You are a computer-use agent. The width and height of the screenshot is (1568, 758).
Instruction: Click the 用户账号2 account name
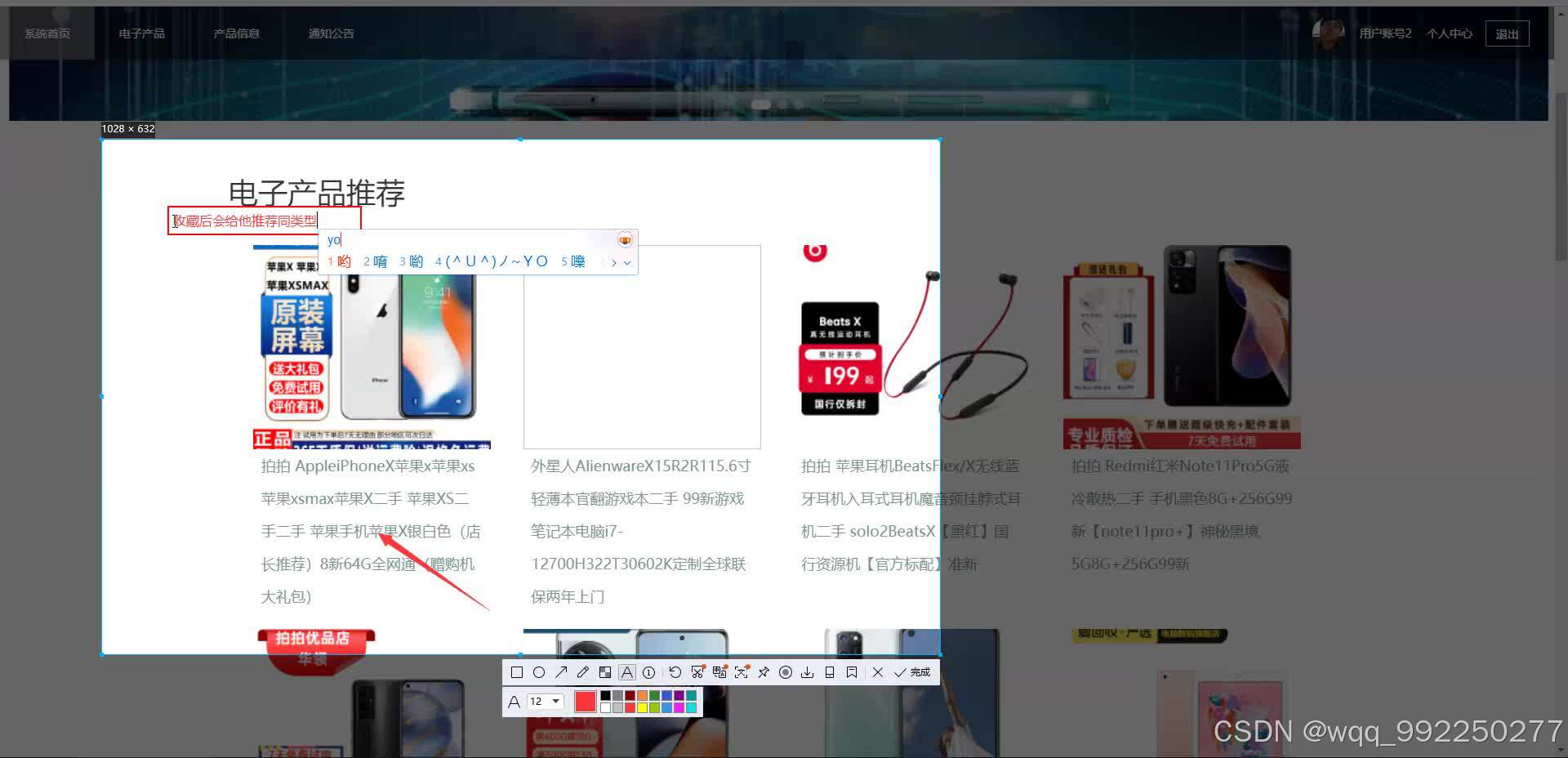[x=1385, y=33]
